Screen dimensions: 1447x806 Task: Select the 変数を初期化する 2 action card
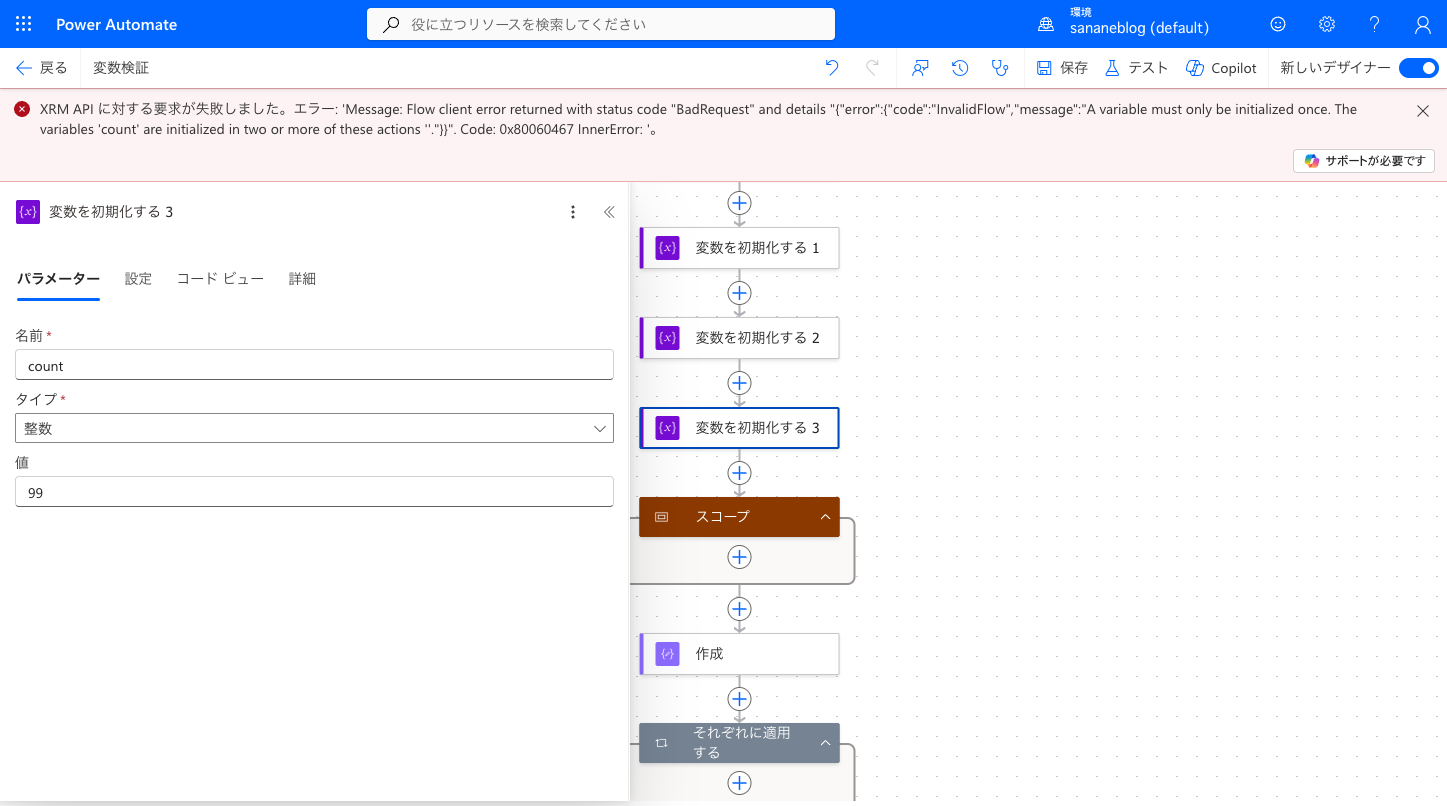[x=739, y=338]
